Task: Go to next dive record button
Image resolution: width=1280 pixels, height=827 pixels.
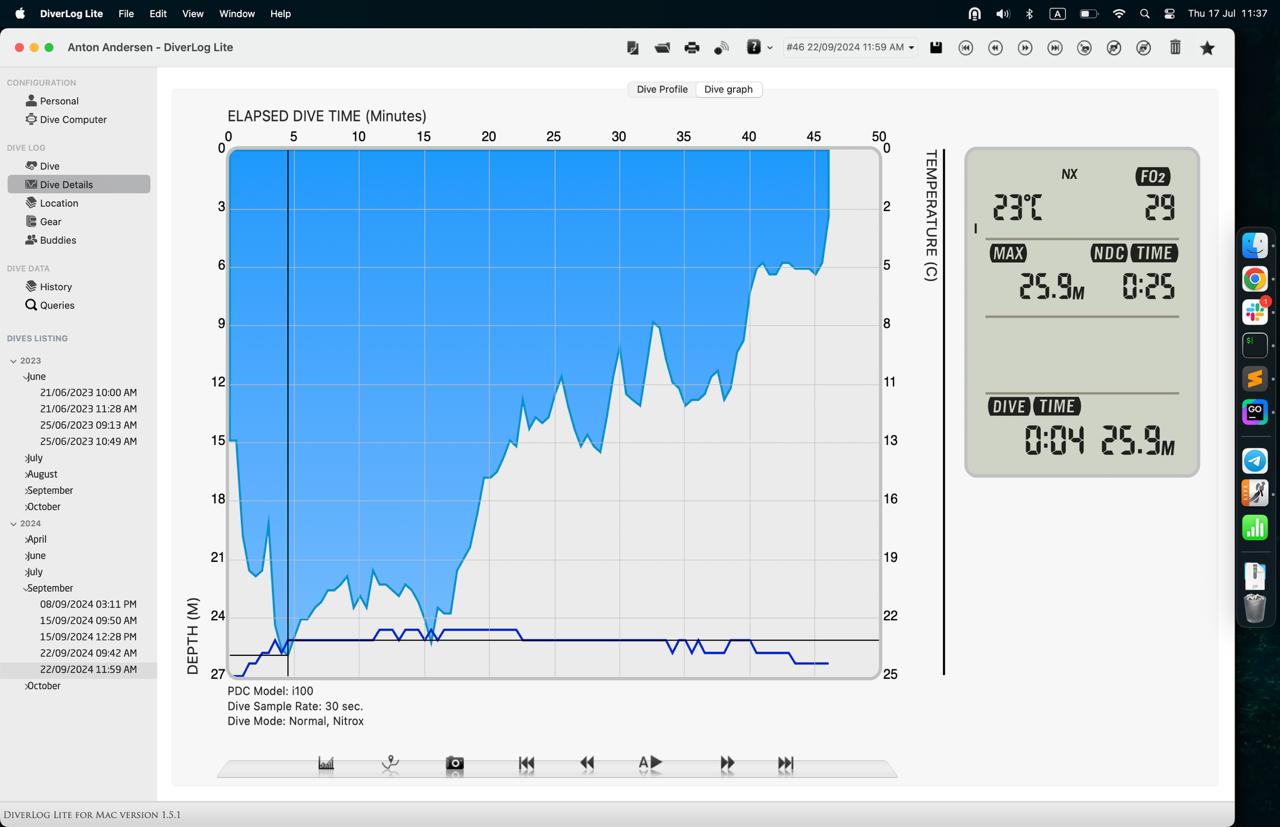Action: click(x=1025, y=47)
